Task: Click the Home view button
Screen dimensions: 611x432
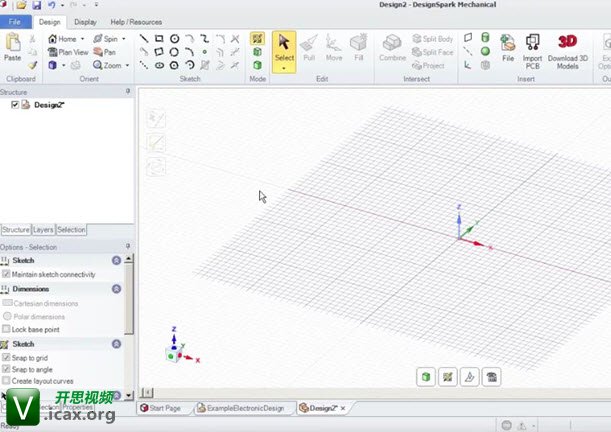Action: 62,39
